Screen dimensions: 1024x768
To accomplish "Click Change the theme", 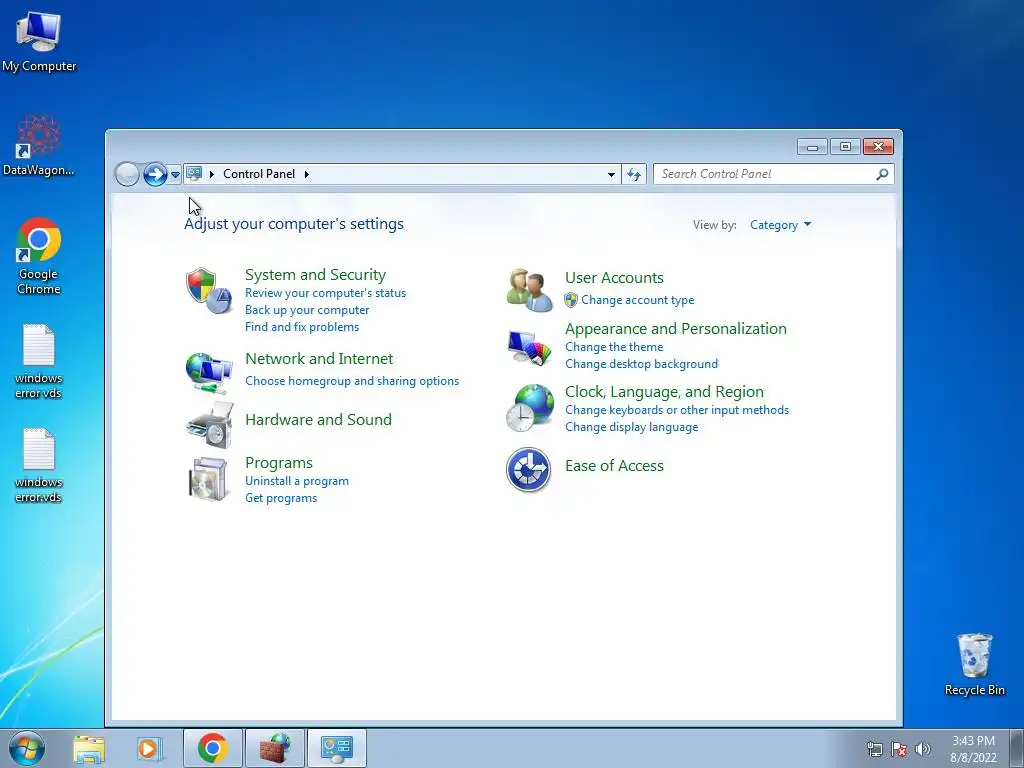I will 614,347.
